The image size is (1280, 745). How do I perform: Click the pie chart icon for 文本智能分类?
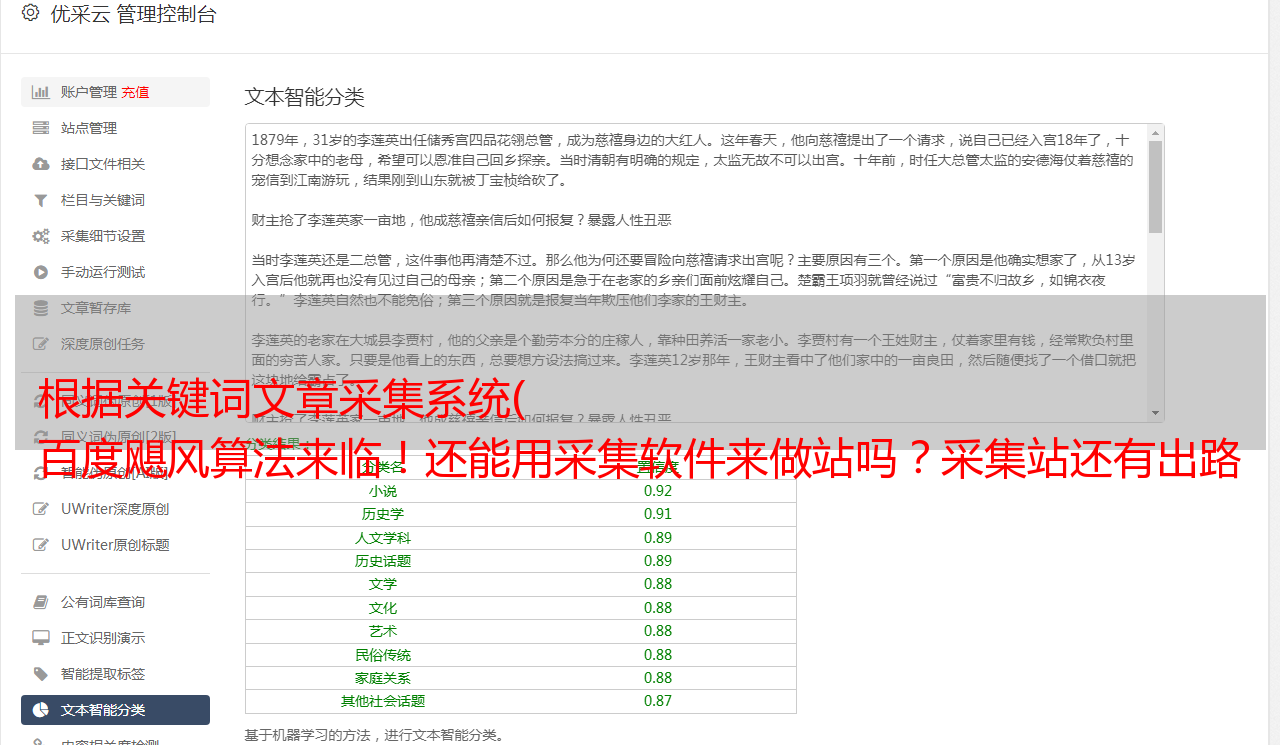coord(40,710)
